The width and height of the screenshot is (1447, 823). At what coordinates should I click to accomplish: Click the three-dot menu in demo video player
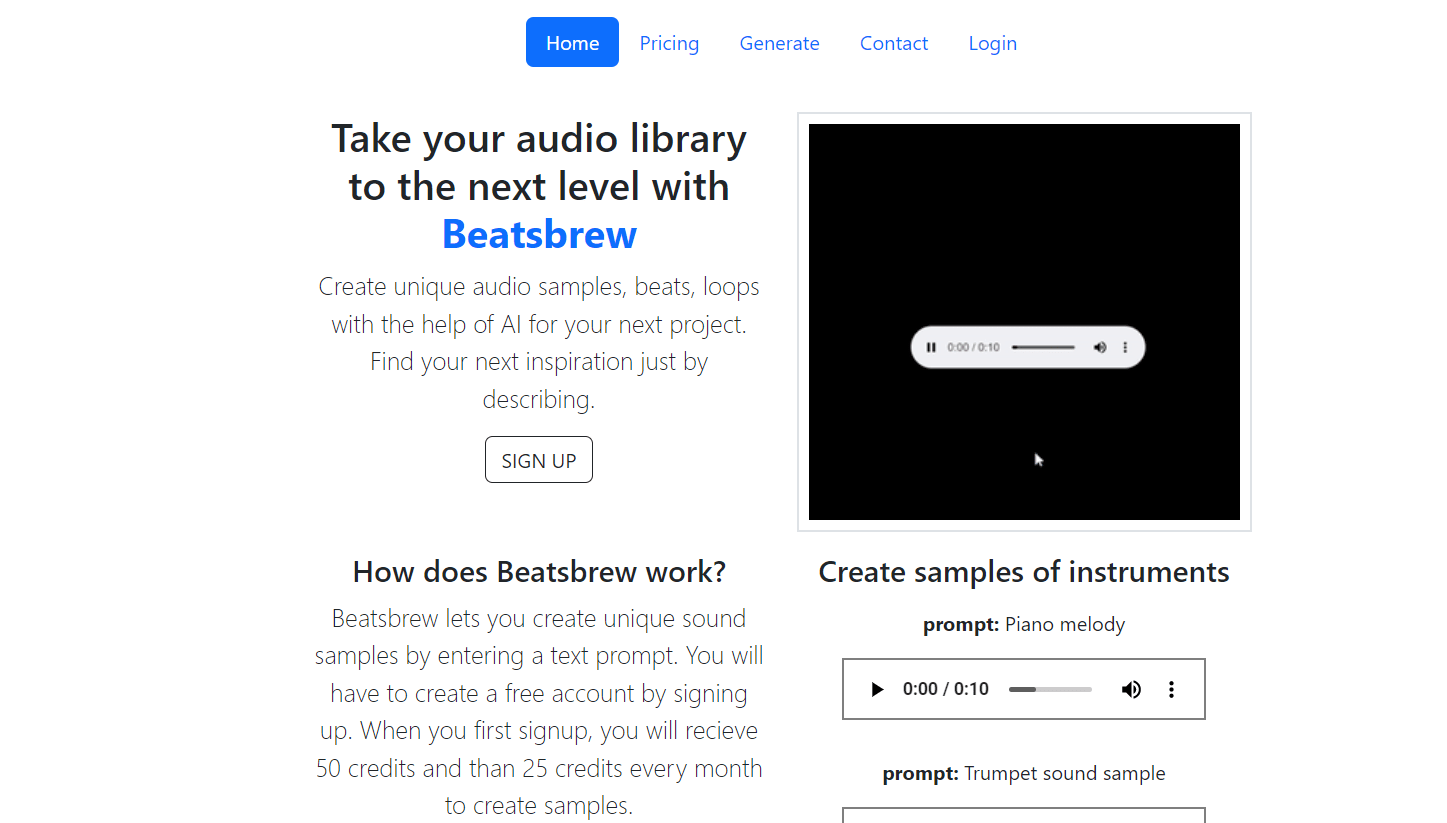coord(1125,347)
